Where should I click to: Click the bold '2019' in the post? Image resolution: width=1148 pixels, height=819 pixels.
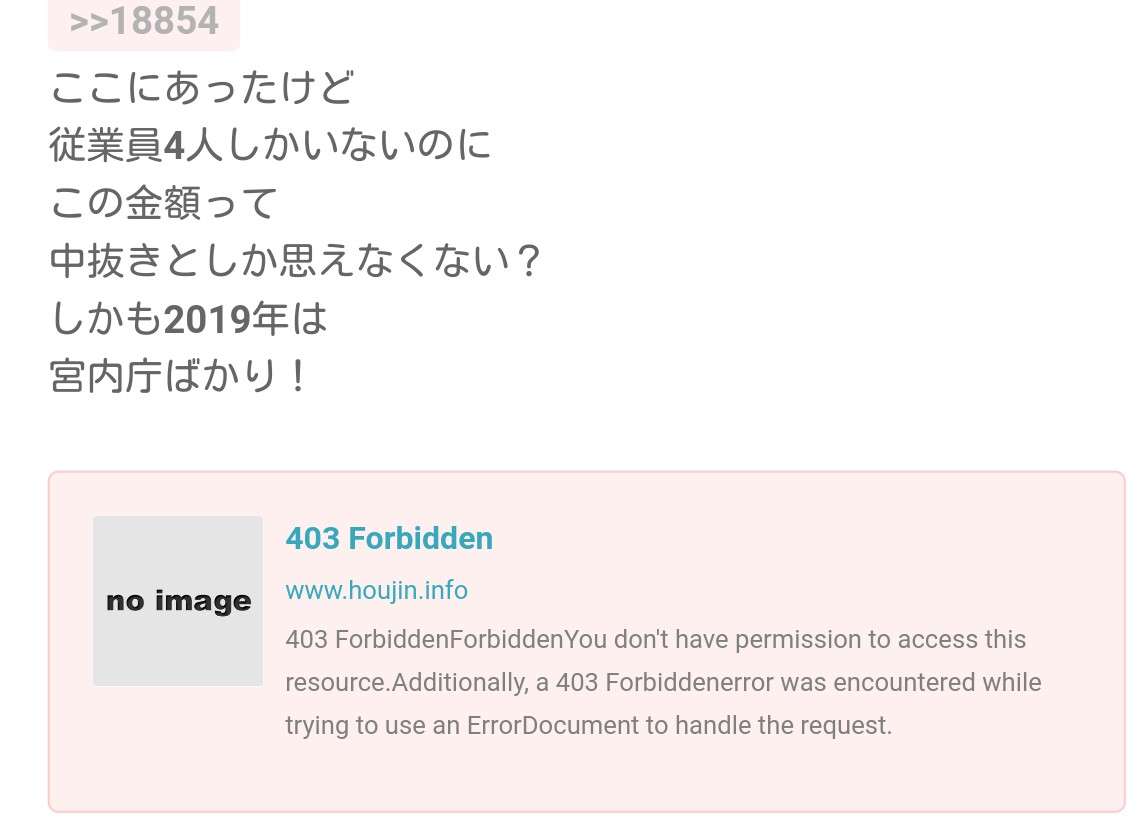point(206,319)
